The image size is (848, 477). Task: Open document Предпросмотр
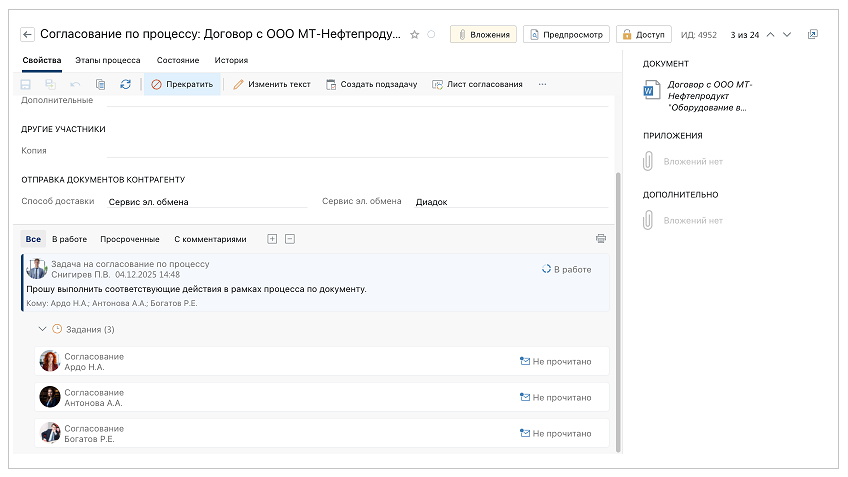click(566, 34)
